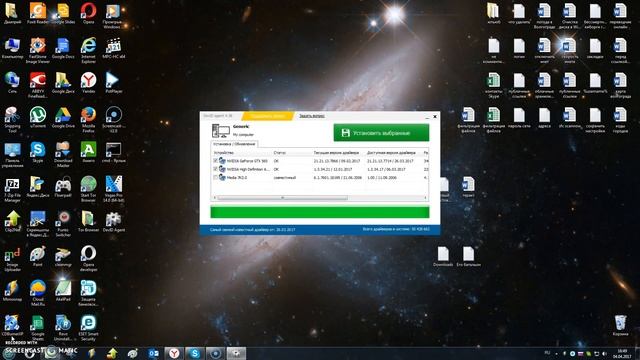Check the third device row checkbox
640x360 pixels.
pyautogui.click(x=216, y=178)
